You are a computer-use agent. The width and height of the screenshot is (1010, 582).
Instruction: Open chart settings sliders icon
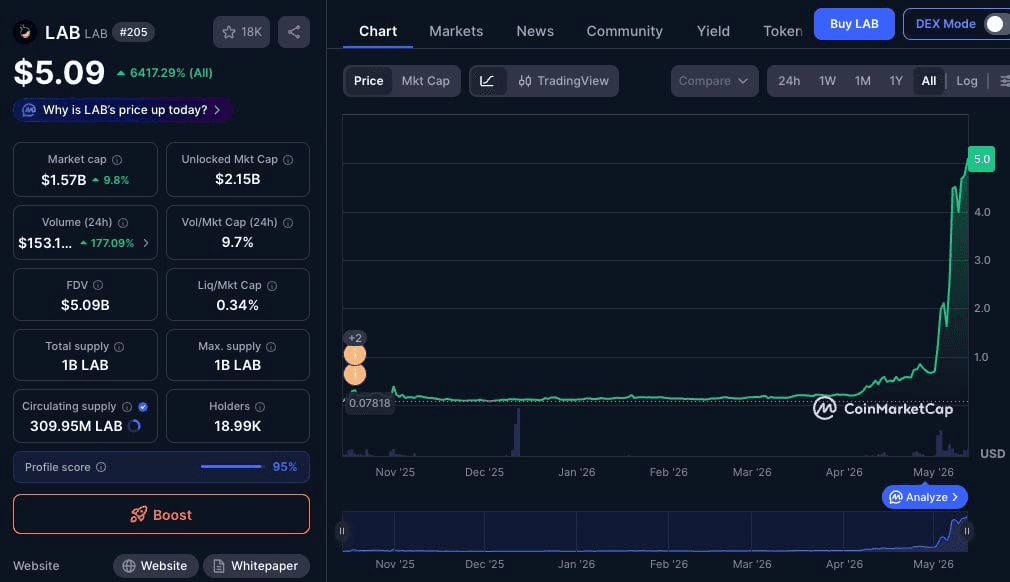[x=1004, y=81]
